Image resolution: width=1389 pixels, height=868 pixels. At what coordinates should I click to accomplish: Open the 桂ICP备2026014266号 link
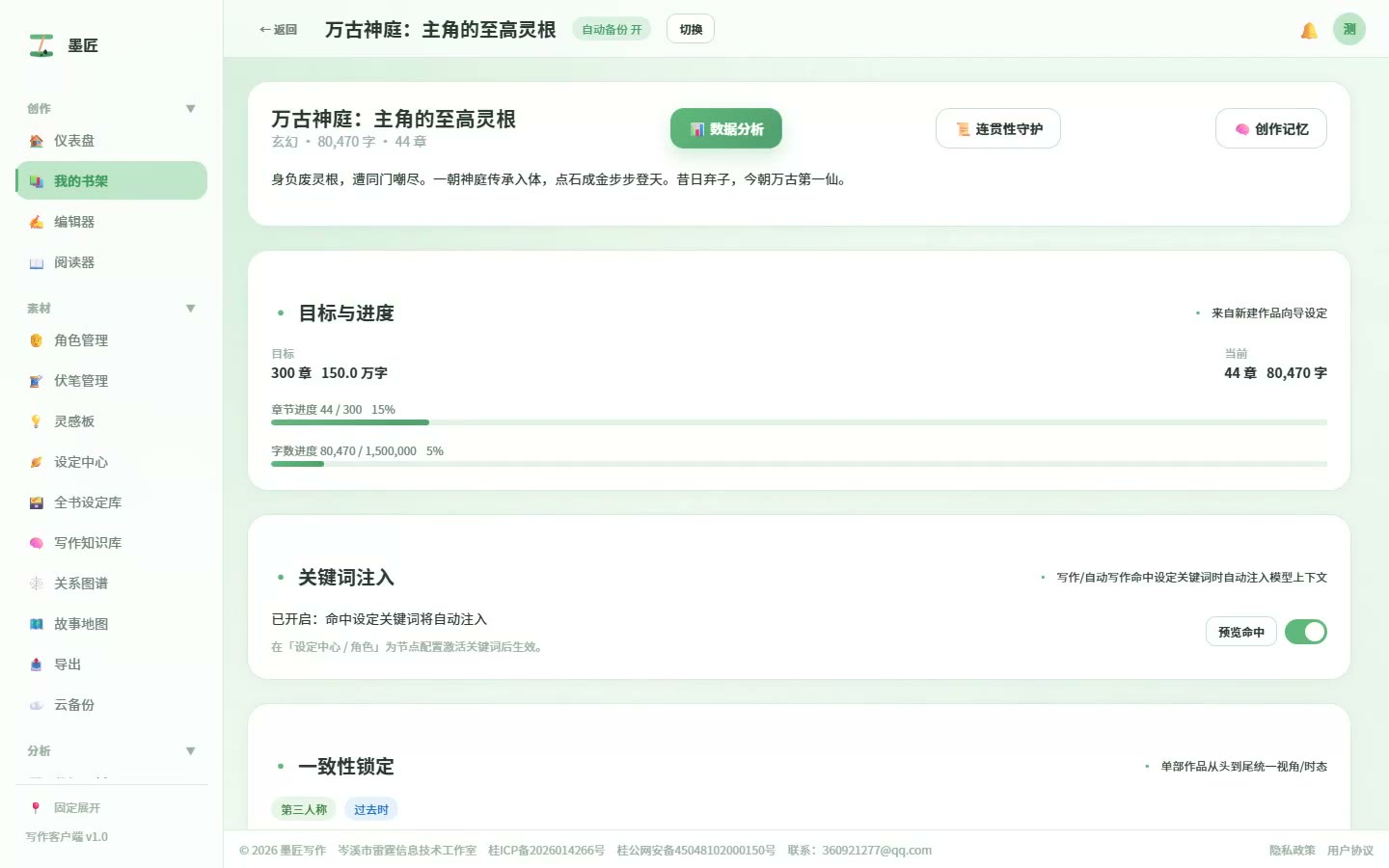(547, 851)
